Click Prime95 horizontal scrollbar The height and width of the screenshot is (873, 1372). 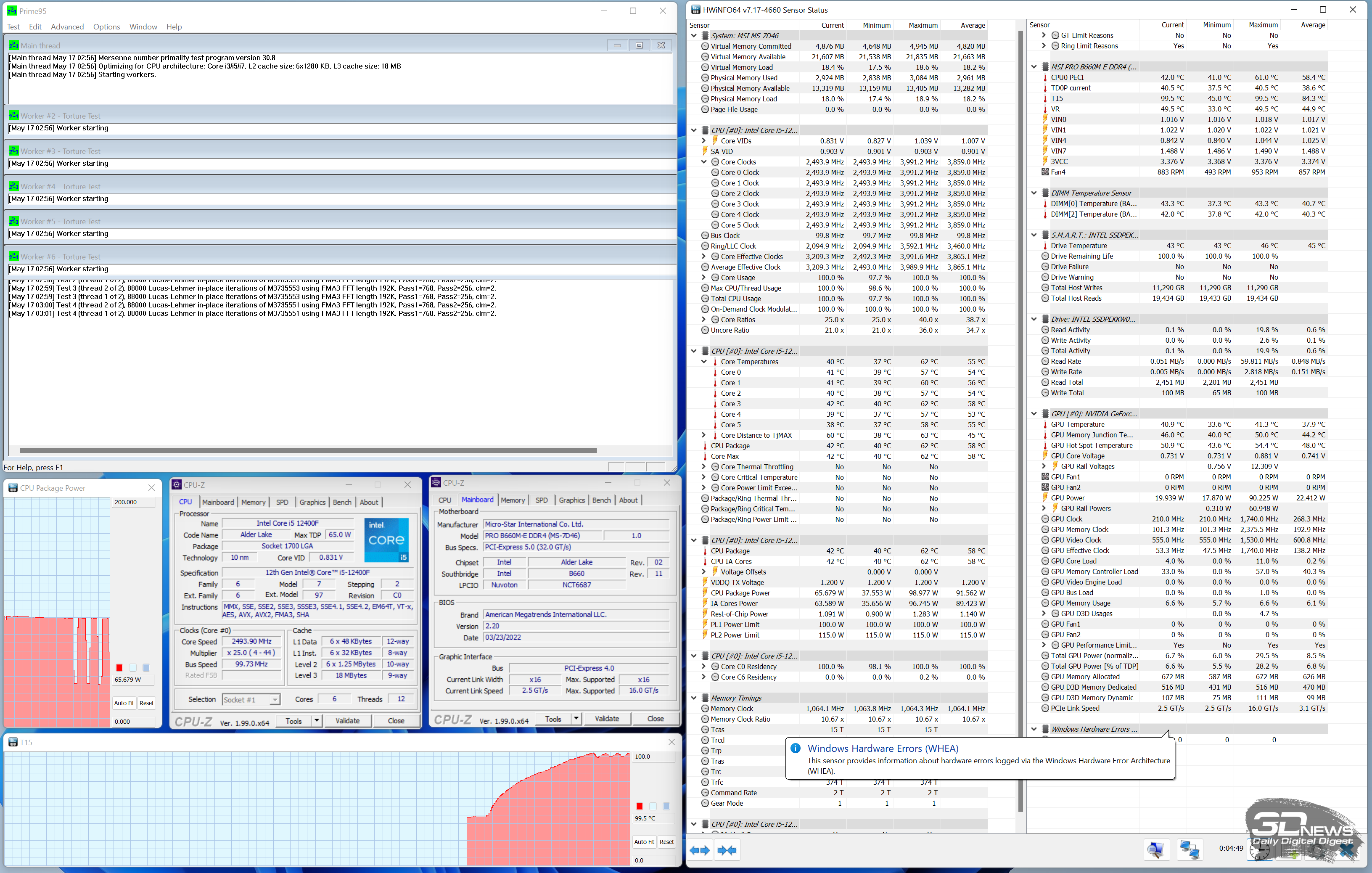[308, 450]
